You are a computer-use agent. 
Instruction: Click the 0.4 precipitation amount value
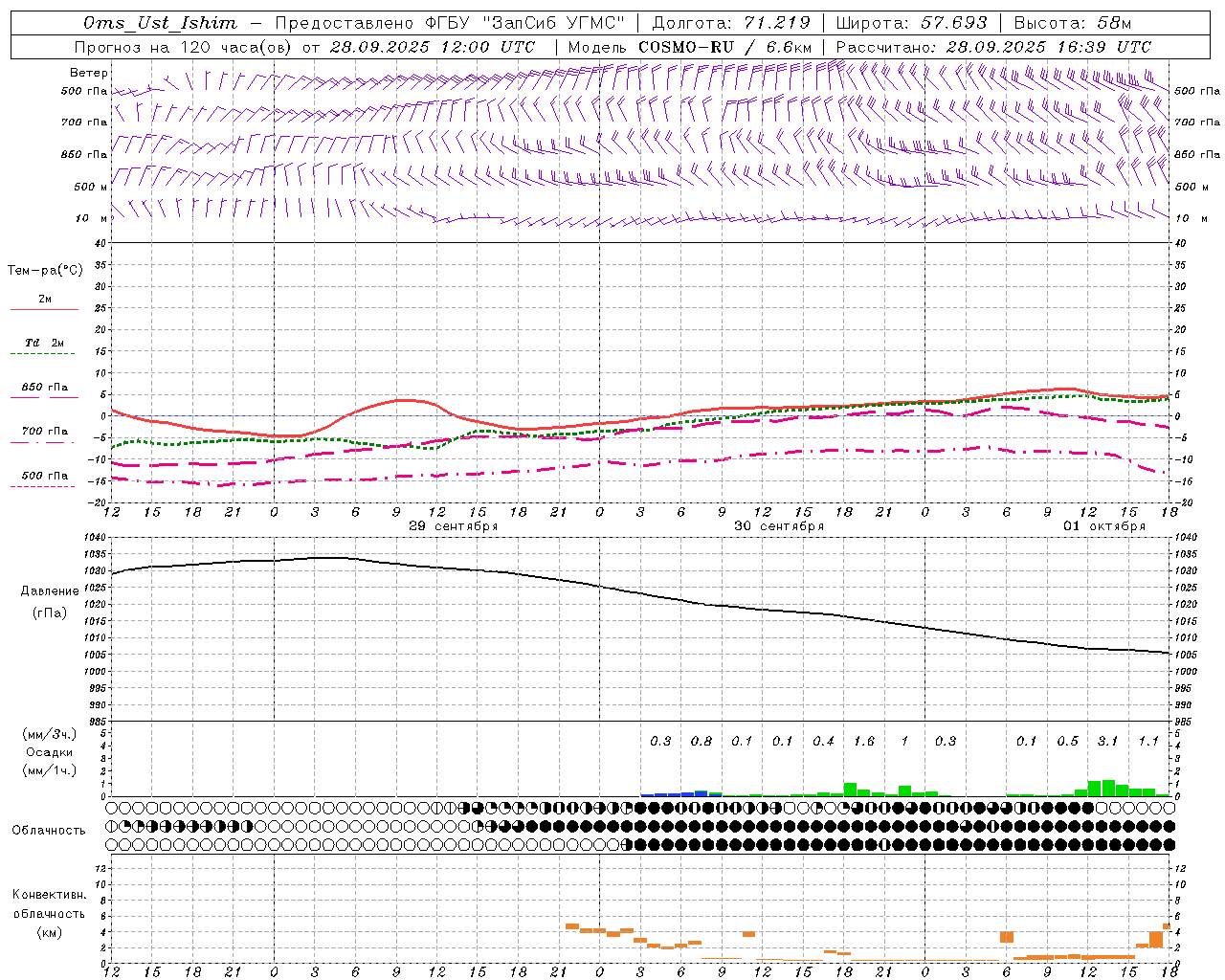(x=823, y=741)
